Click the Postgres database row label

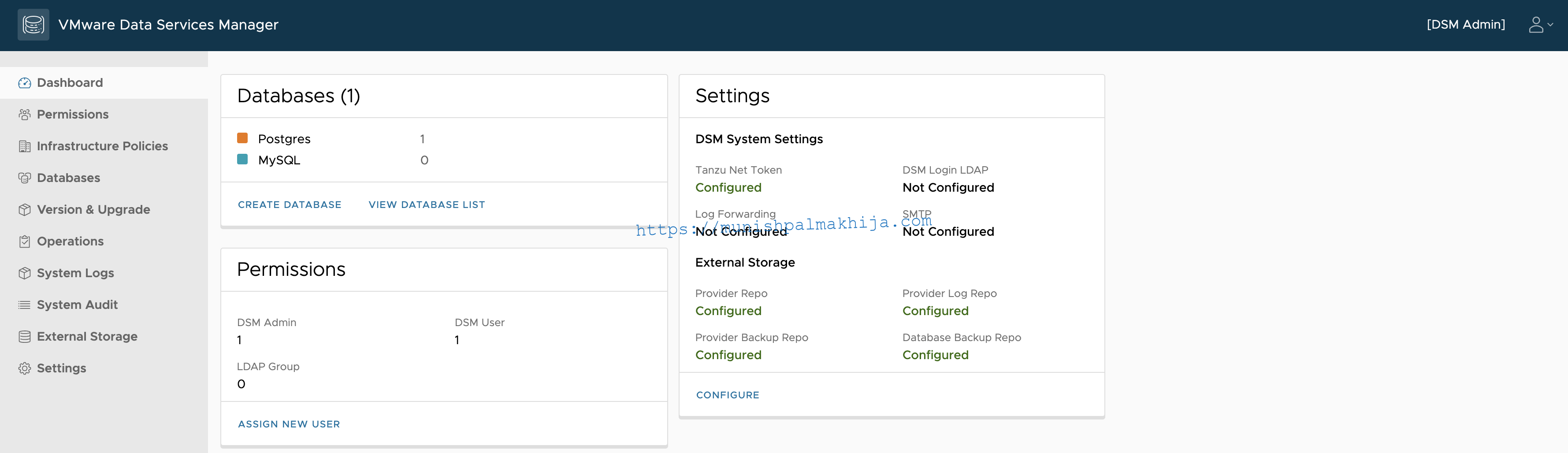(x=284, y=139)
